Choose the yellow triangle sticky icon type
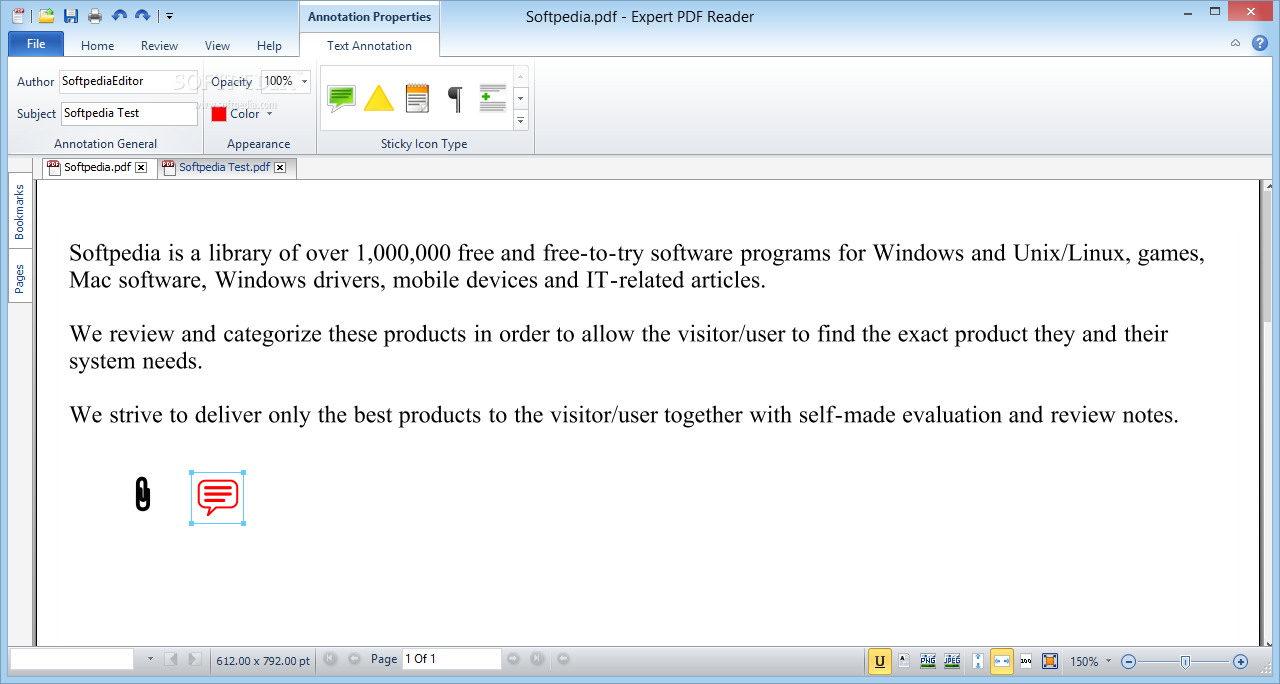 pos(379,98)
